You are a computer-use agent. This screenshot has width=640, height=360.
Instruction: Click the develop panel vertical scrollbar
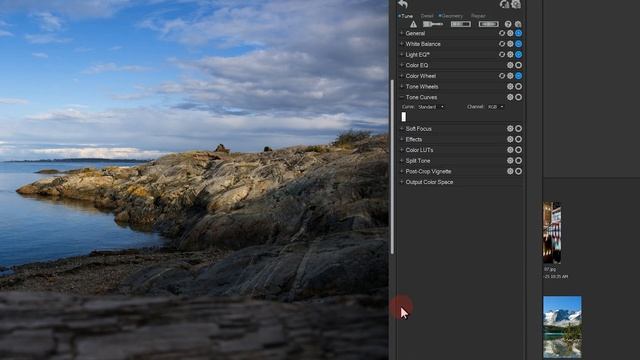click(392, 167)
